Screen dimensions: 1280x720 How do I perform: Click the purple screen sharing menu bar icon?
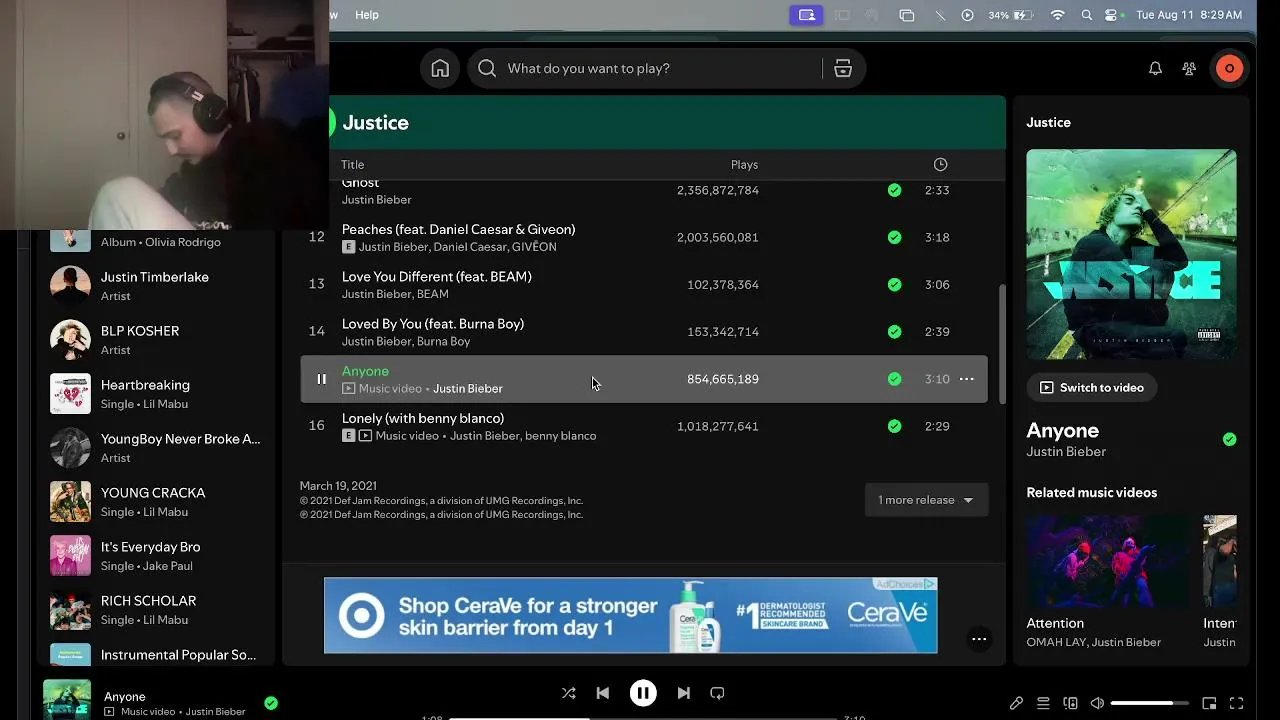807,15
